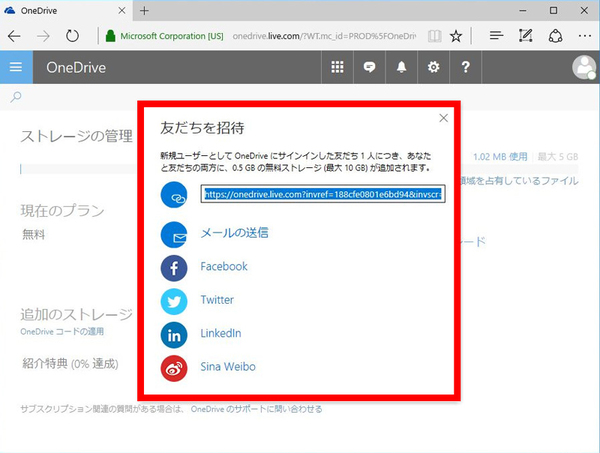Screen dimensions: 600x453
Task: Click the メールの送信 link
Action: pos(235,233)
